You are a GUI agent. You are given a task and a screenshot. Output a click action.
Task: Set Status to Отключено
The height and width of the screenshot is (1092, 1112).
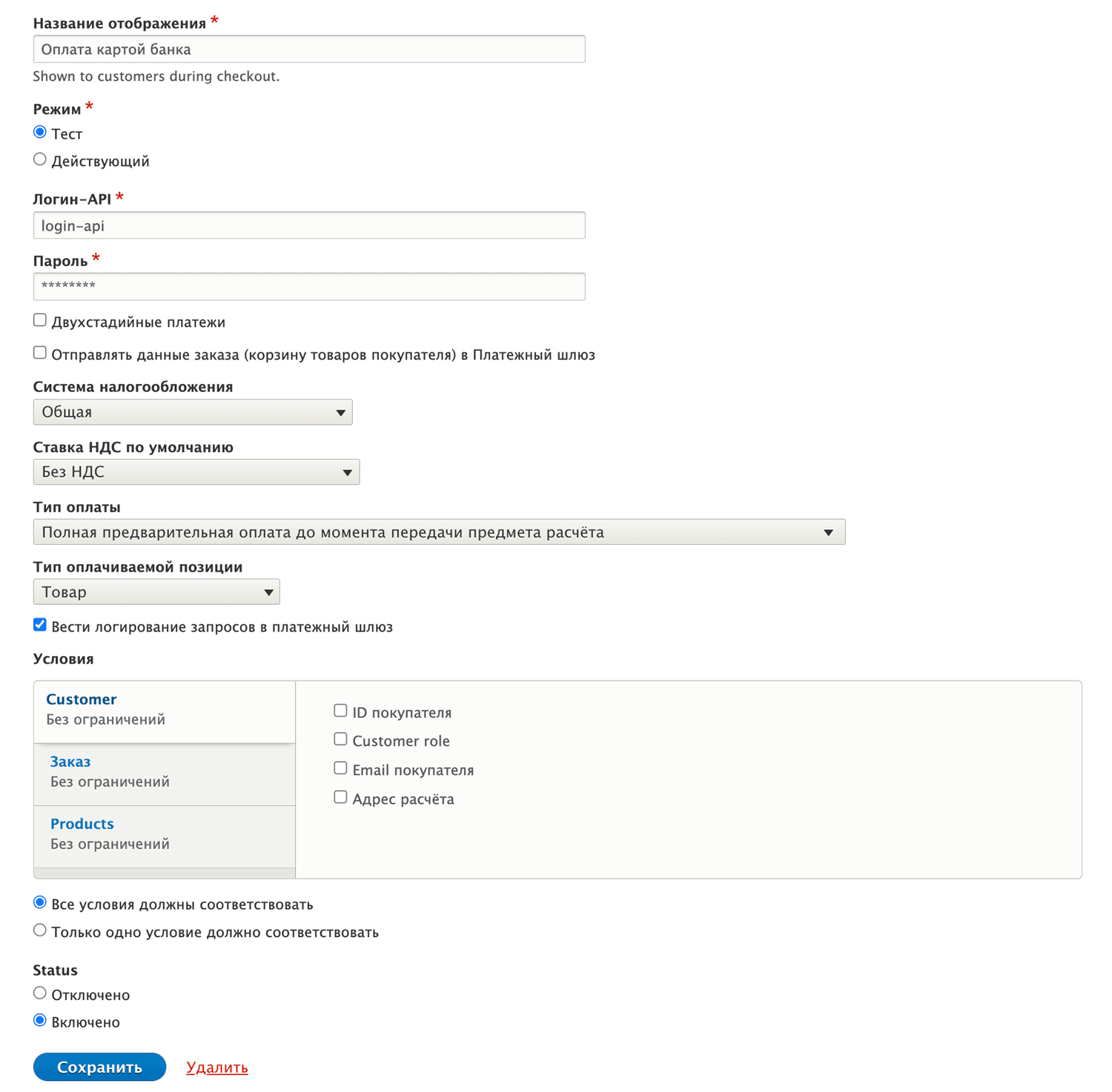[40, 993]
